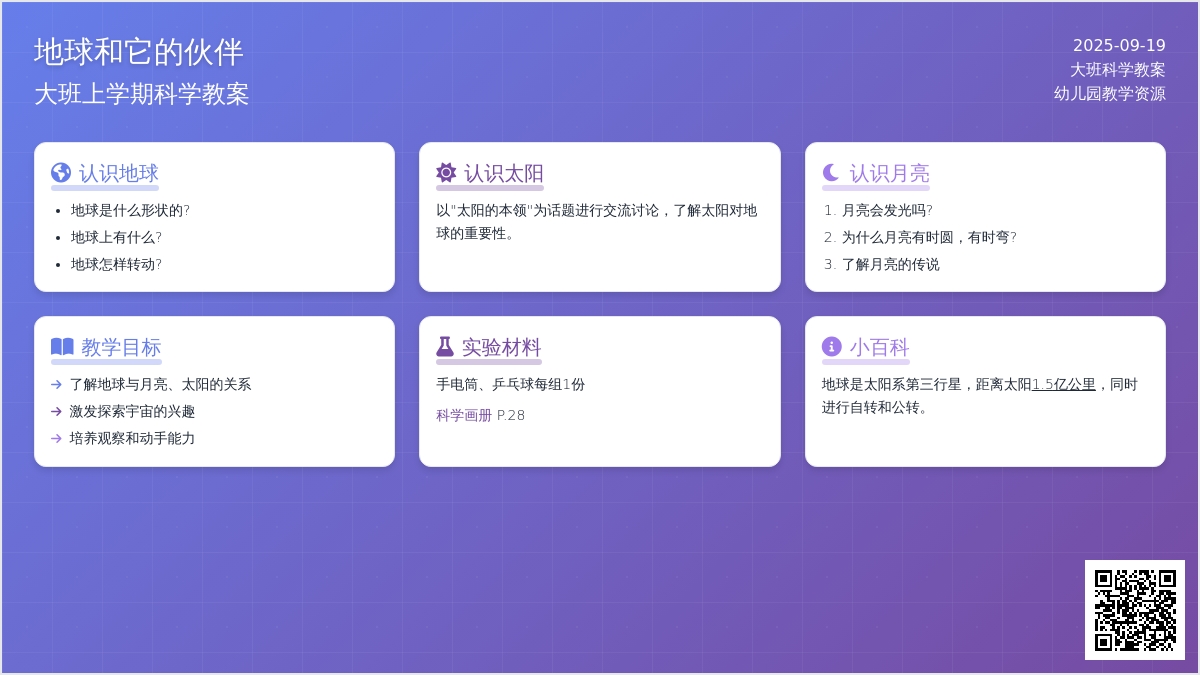Click the underlined 1.5亿公里 text
Screen dimensions: 1200x675
(x=1063, y=385)
